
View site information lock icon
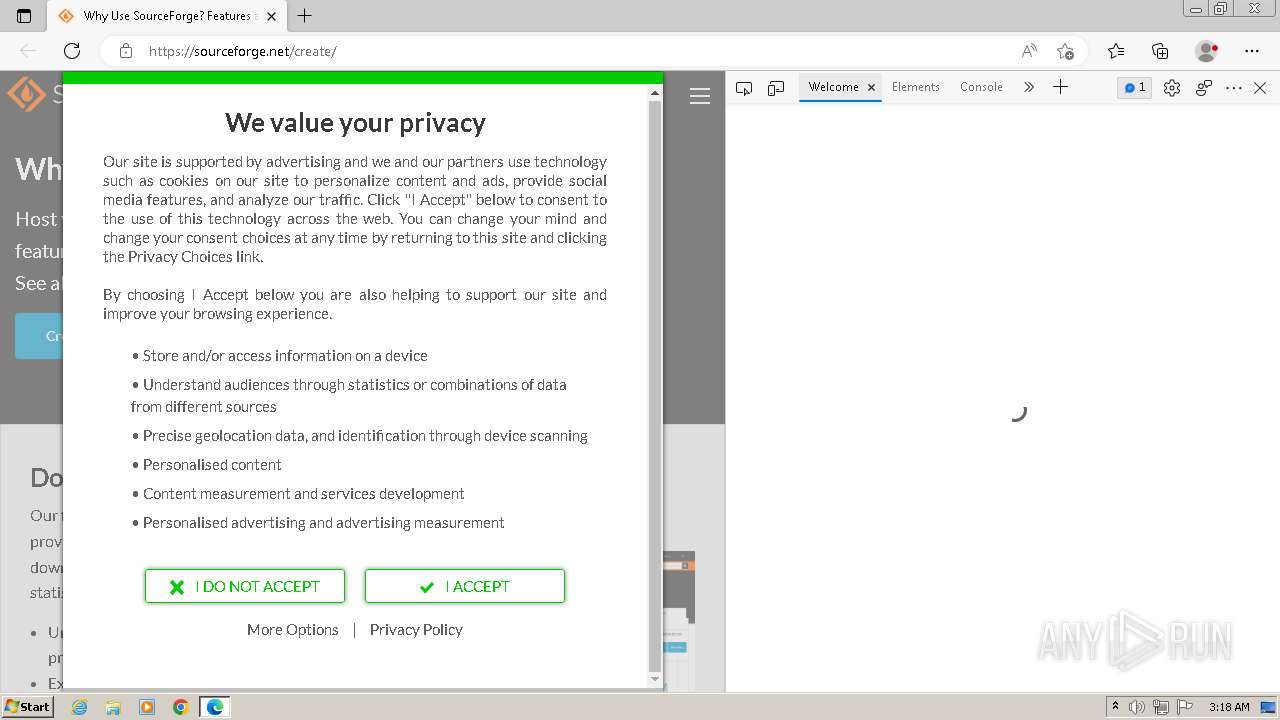(x=126, y=51)
